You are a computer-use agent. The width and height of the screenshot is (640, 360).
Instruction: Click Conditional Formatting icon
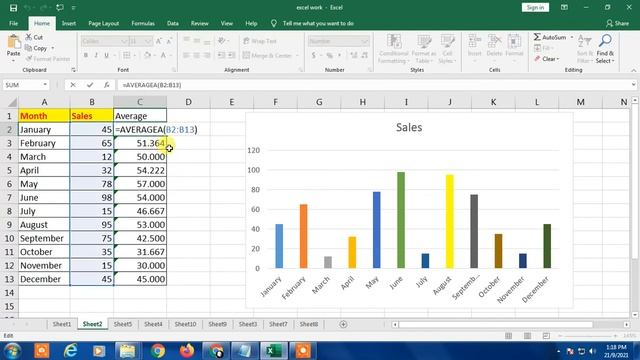394,42
